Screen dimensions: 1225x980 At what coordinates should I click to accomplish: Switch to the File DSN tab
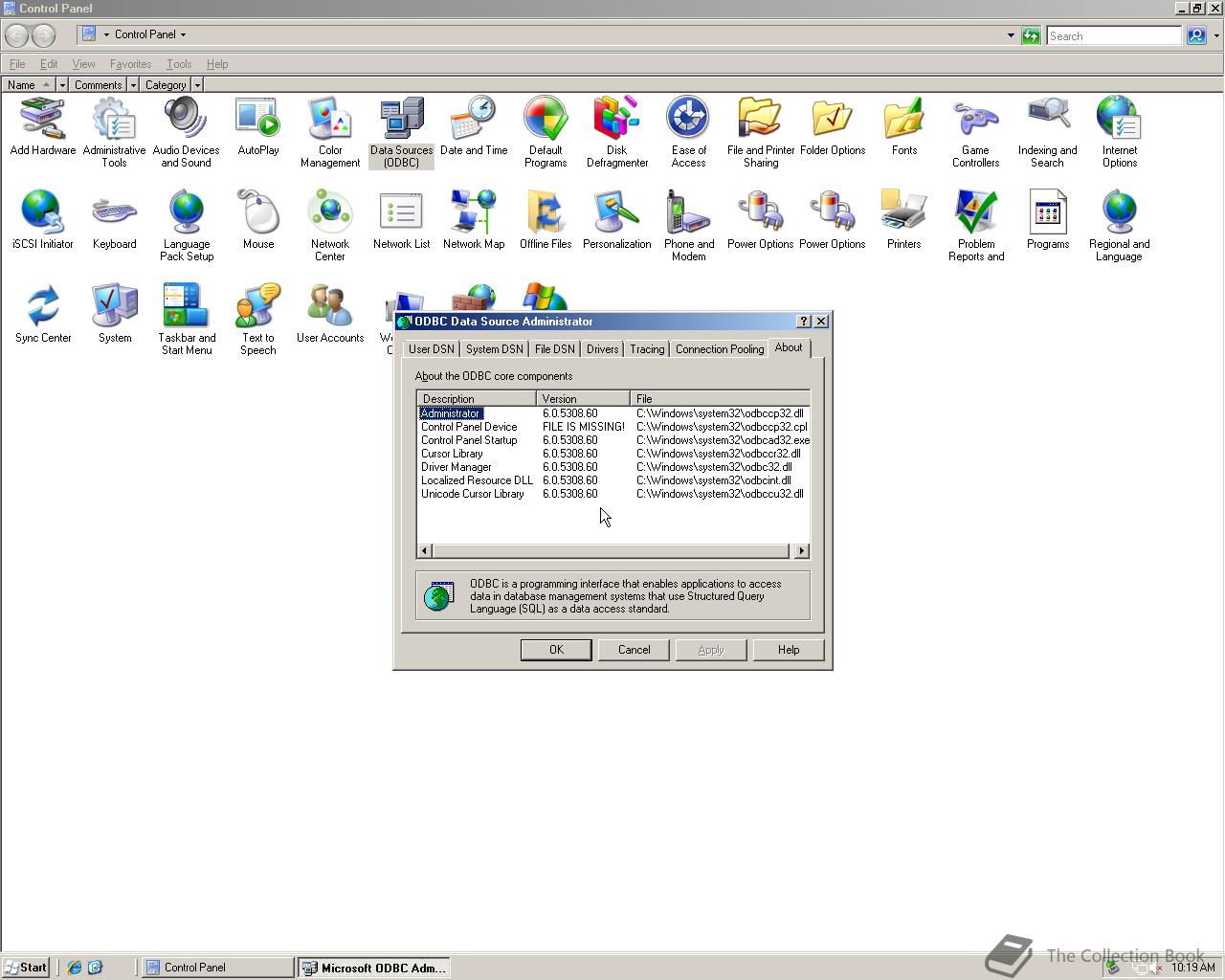555,349
